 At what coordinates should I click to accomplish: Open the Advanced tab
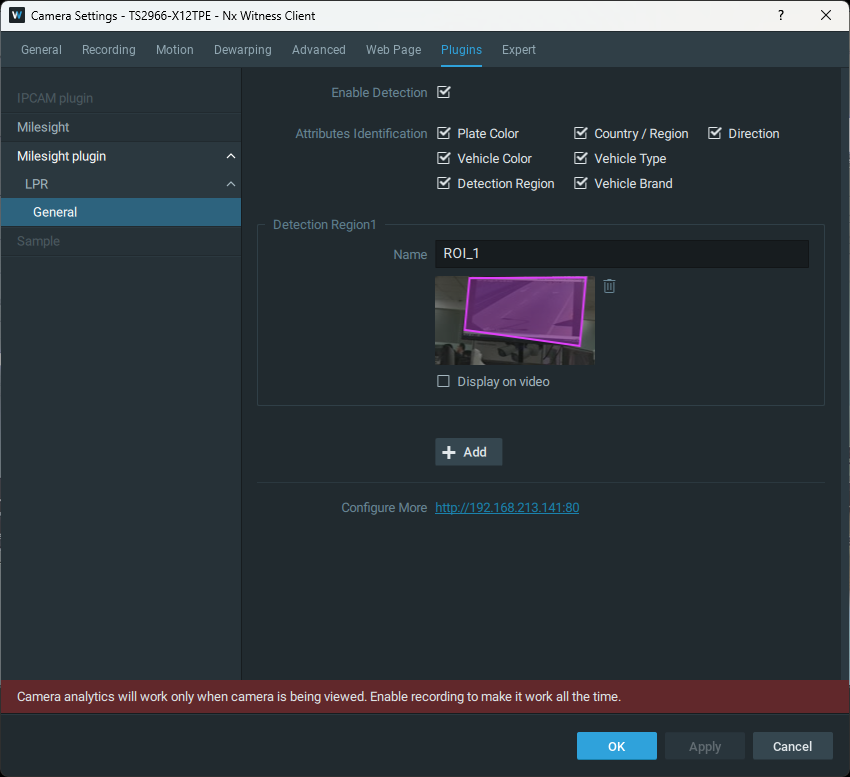click(319, 49)
